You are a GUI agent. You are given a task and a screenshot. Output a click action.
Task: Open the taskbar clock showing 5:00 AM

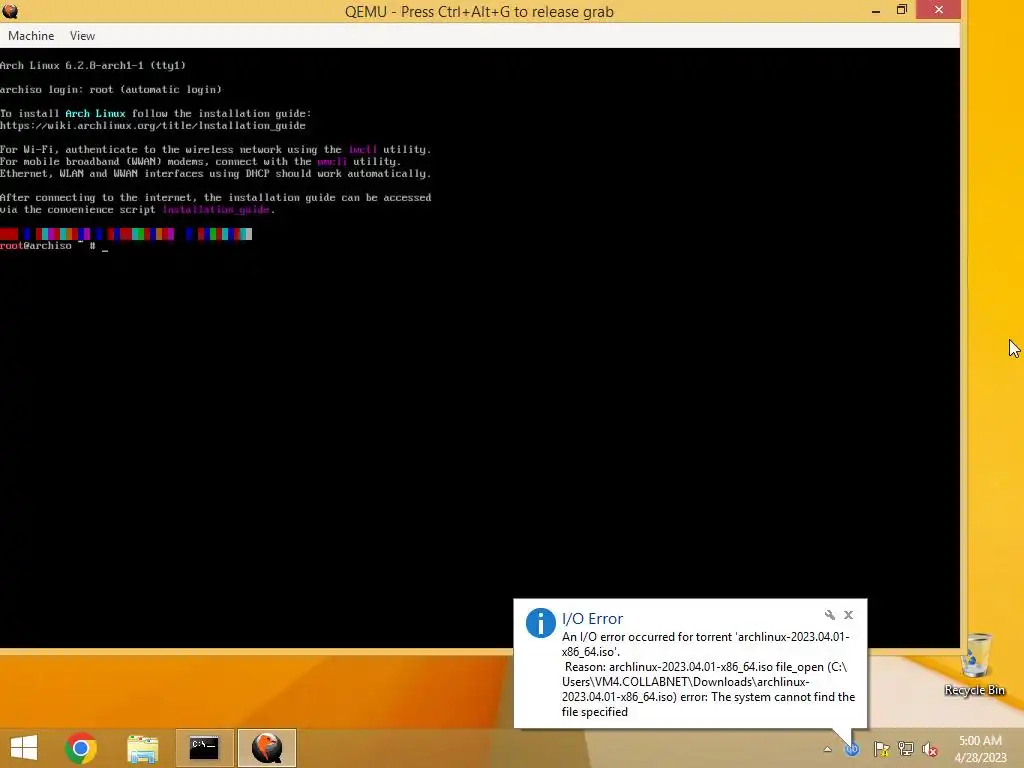tap(980, 749)
